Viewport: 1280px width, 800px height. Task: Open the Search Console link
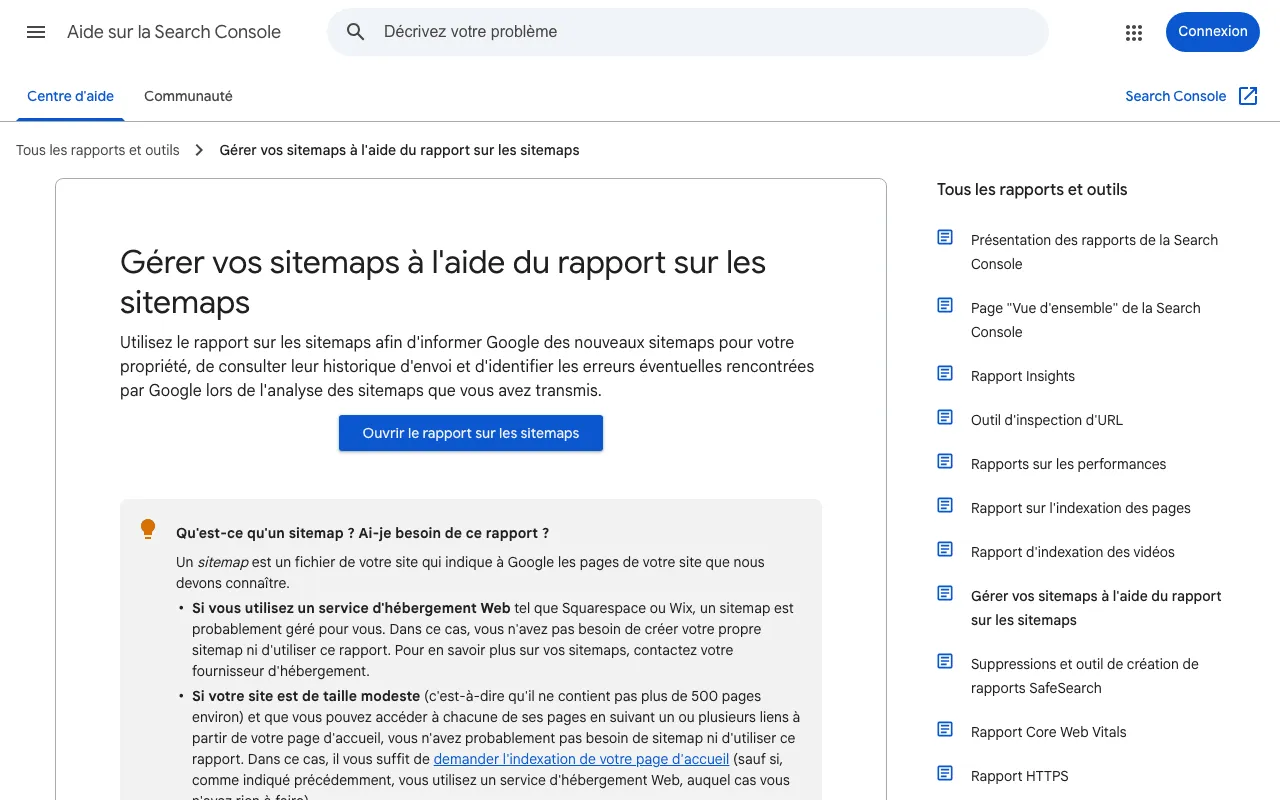(x=1176, y=96)
